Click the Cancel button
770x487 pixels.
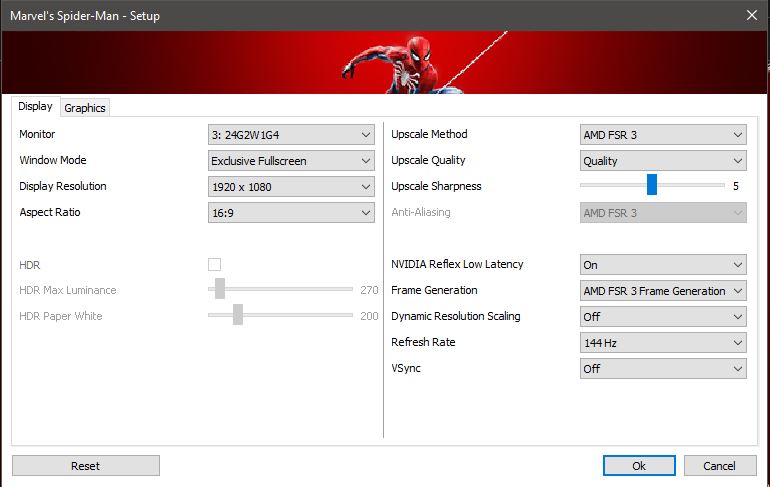(720, 465)
